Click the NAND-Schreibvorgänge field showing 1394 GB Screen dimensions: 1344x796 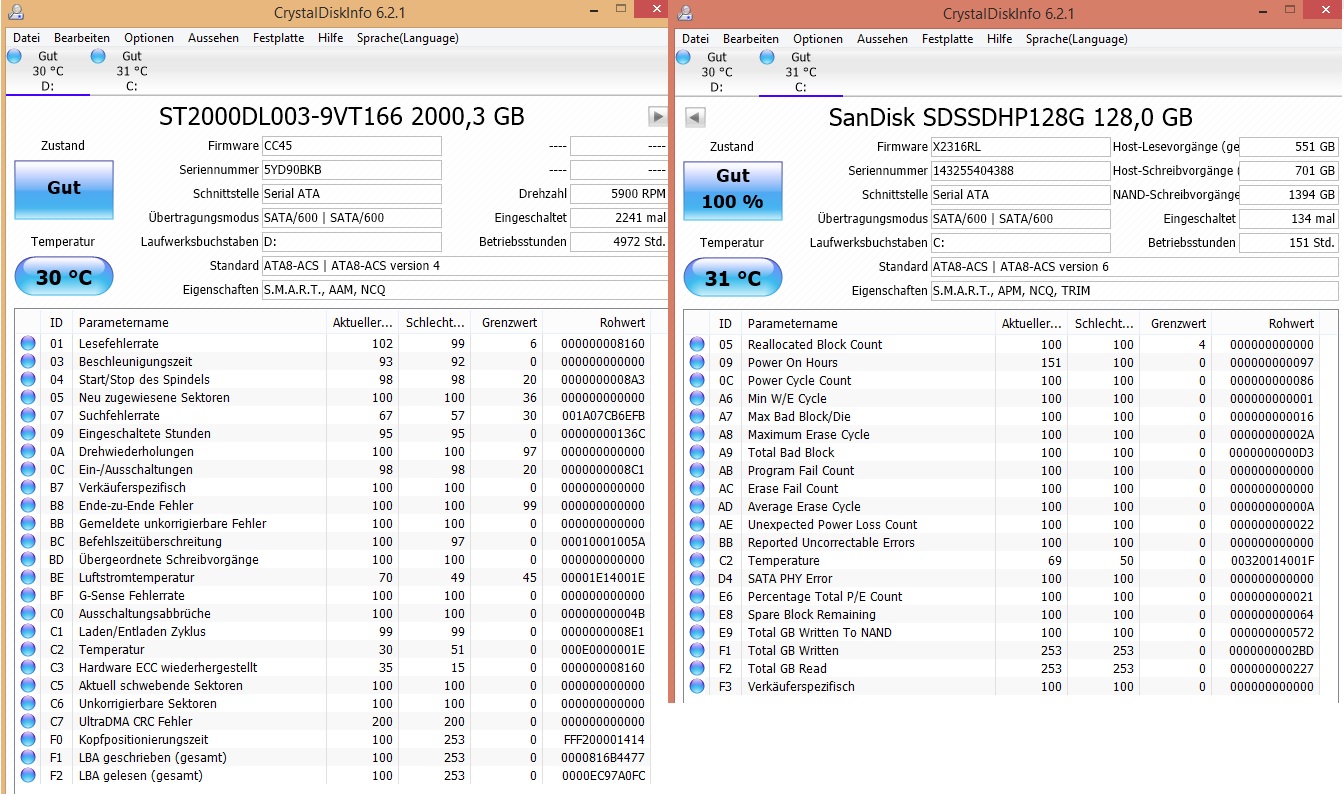[x=1288, y=195]
